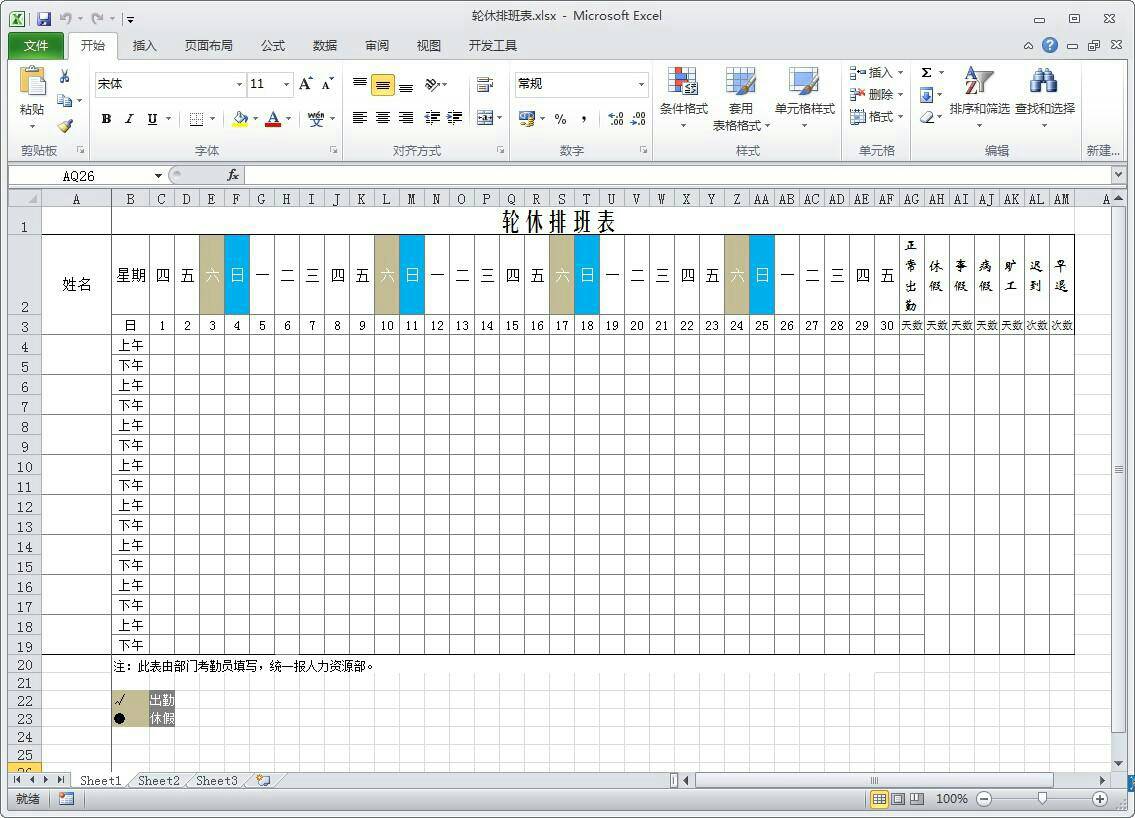This screenshot has height=818, width=1135.
Task: Select the Format Painter brush icon
Action: (x=65, y=126)
